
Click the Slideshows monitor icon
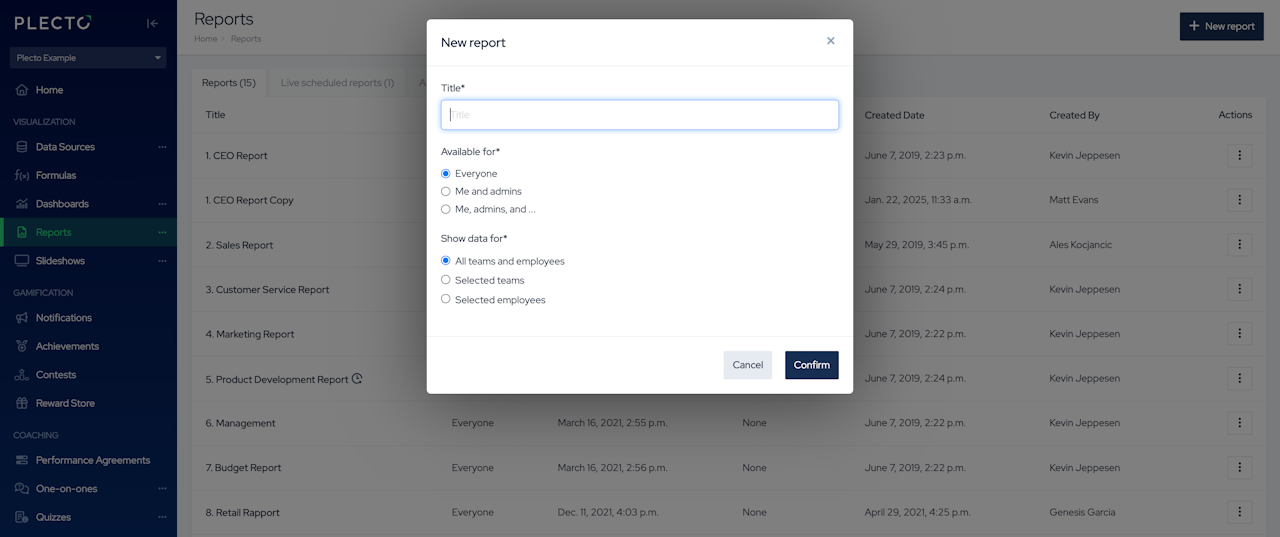coord(22,261)
